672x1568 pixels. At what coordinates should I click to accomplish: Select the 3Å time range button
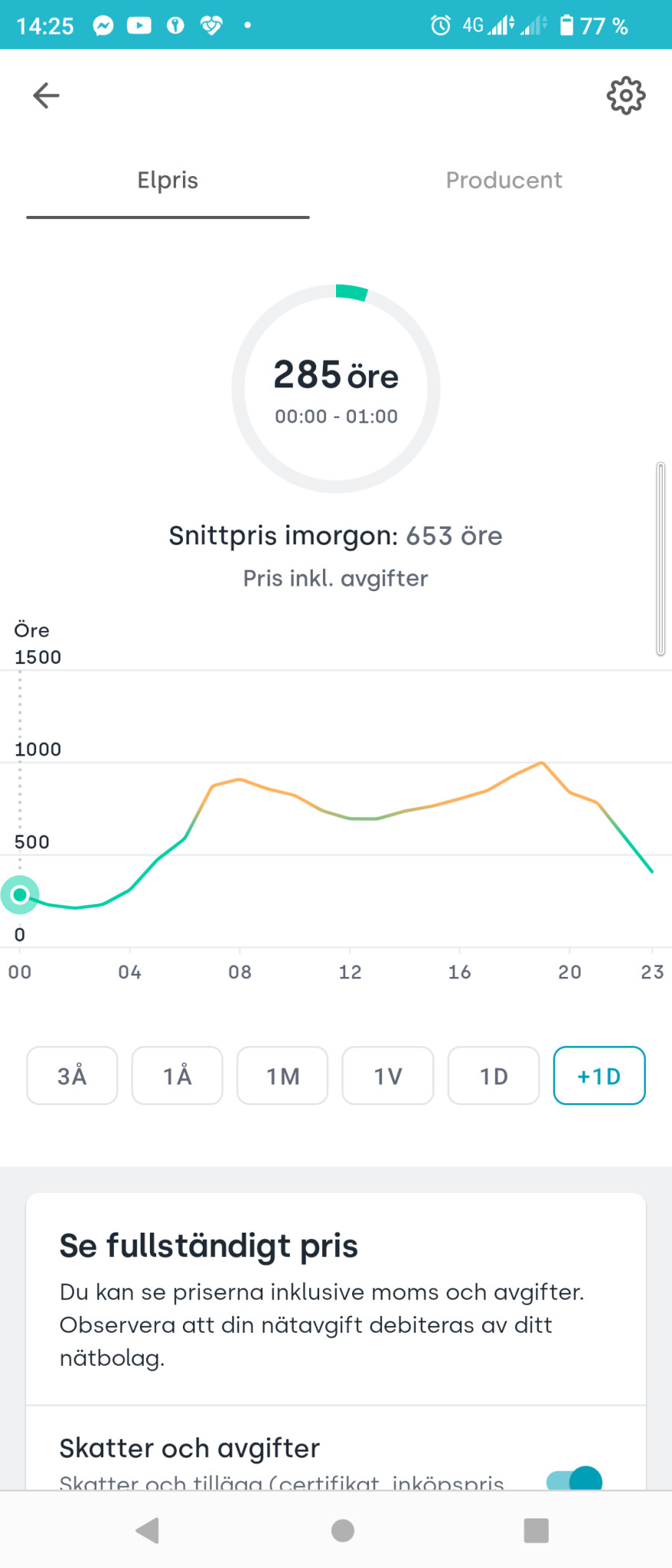tap(72, 1076)
